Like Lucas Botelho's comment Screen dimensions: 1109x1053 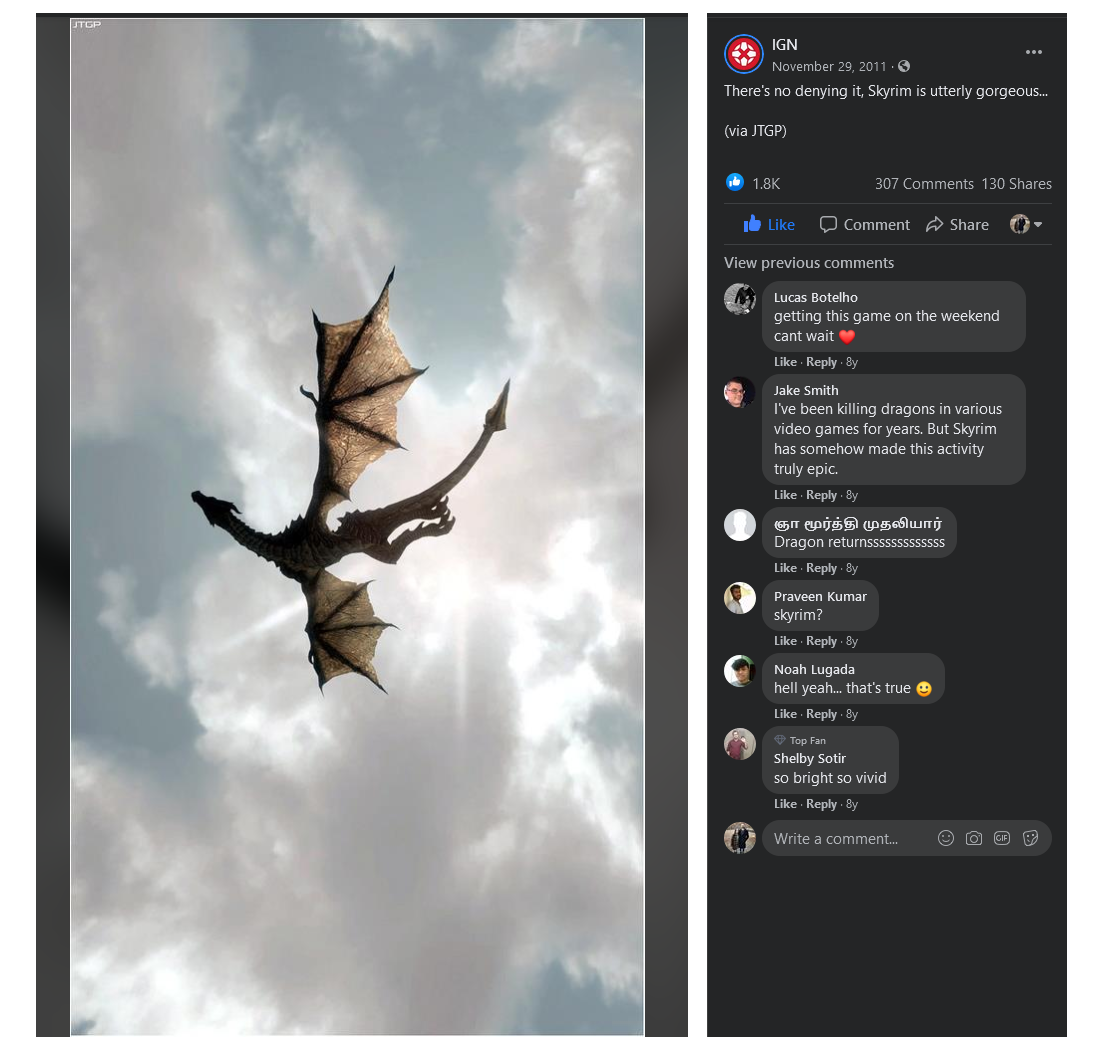pos(785,361)
